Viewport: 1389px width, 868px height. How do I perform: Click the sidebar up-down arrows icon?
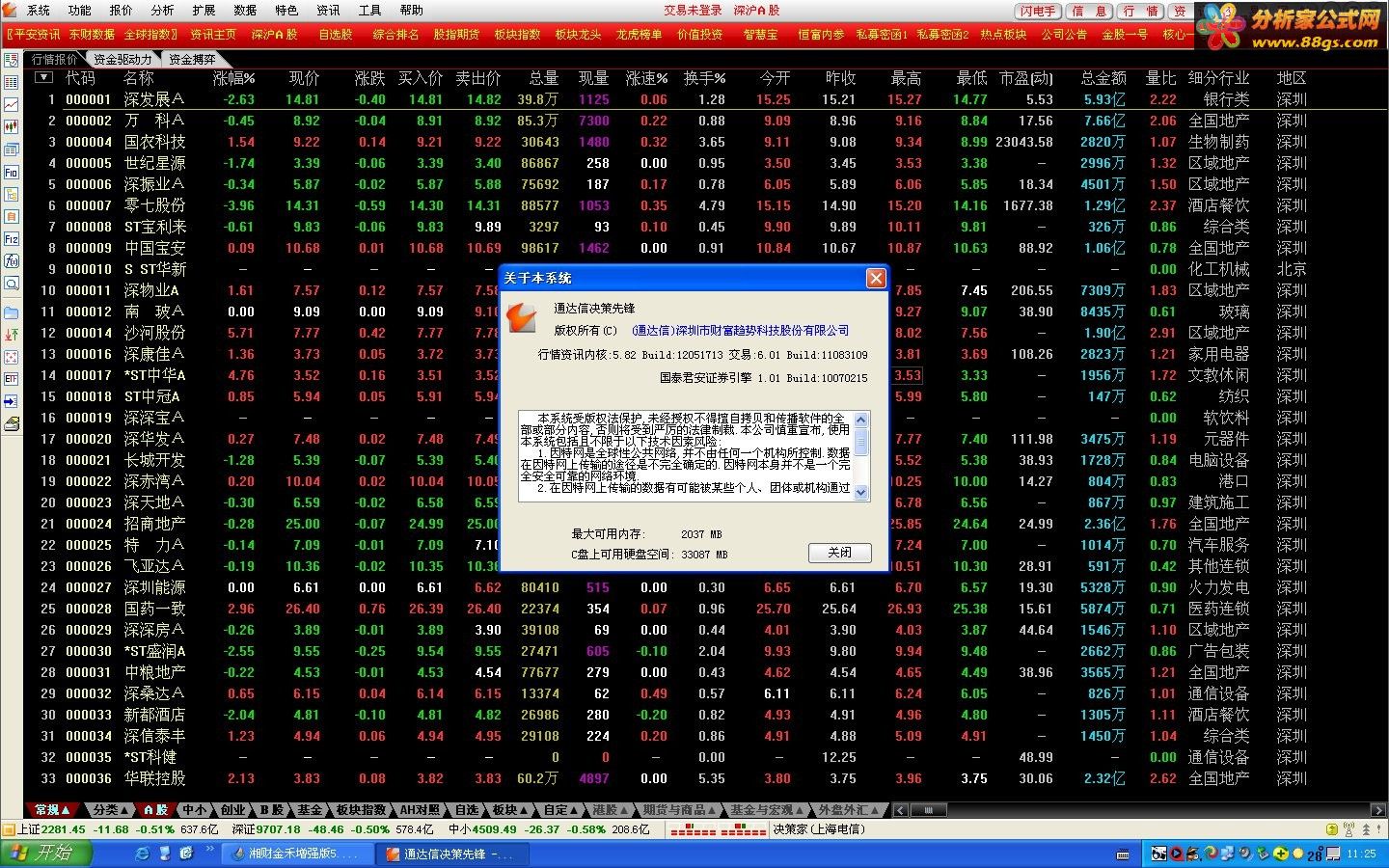11,335
